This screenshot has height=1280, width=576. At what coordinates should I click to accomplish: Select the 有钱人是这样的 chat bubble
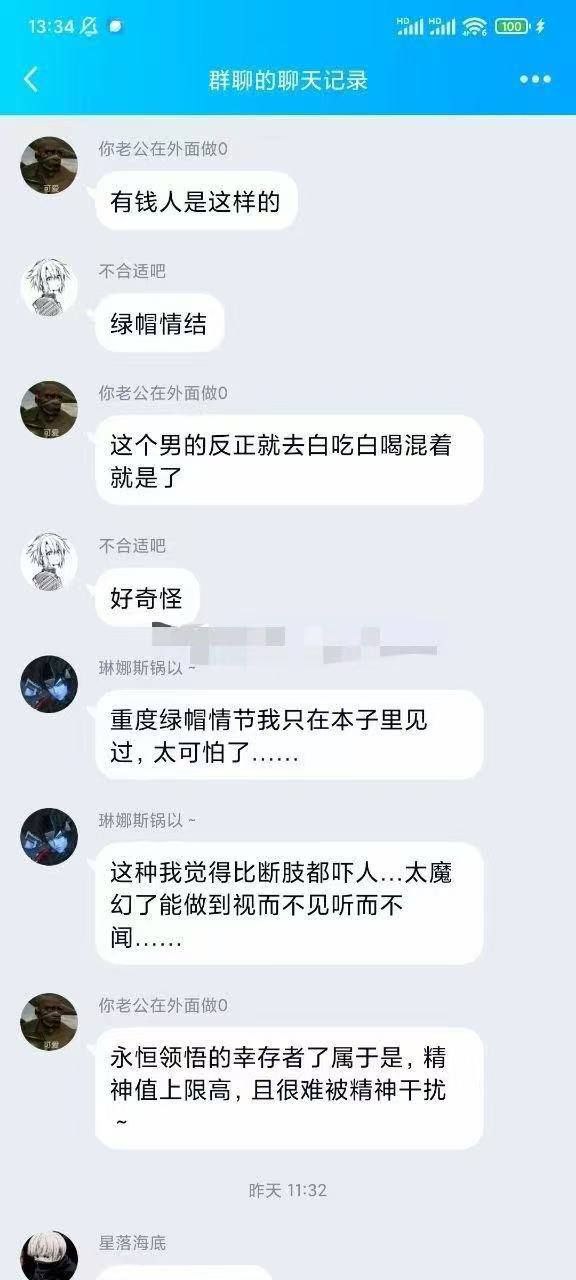click(x=196, y=201)
